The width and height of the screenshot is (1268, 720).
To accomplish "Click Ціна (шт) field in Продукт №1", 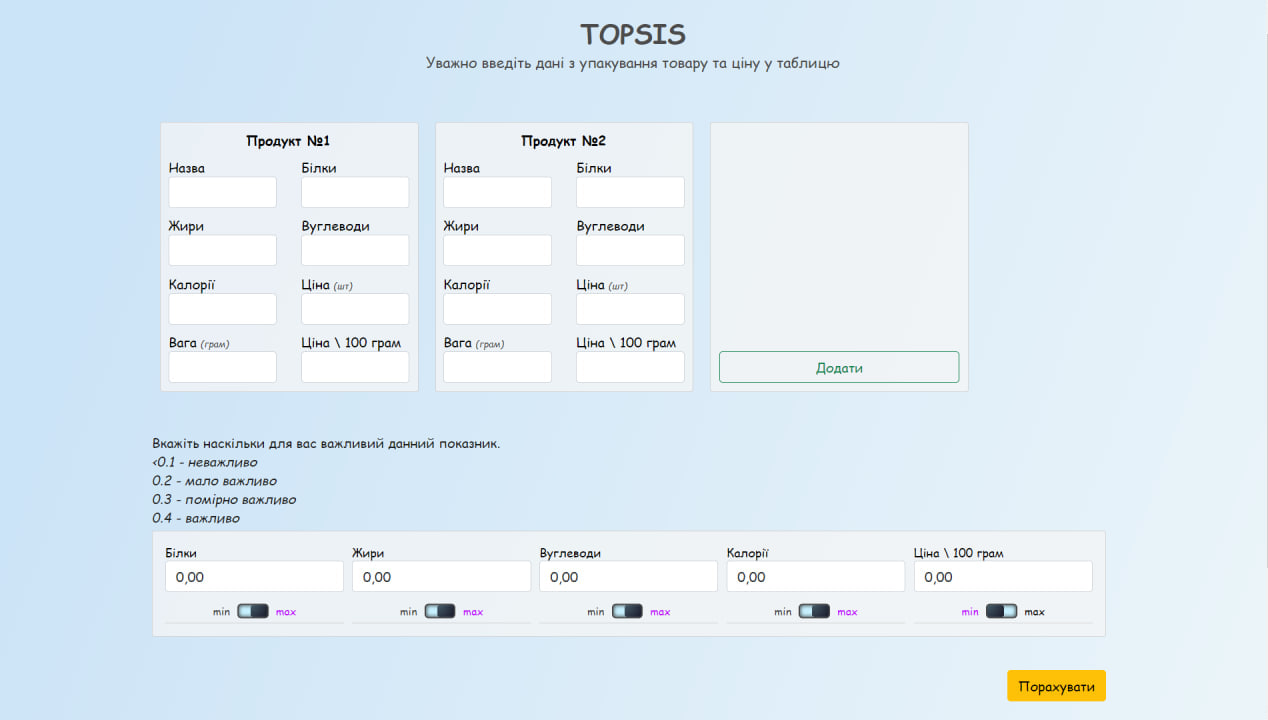I will click(355, 308).
